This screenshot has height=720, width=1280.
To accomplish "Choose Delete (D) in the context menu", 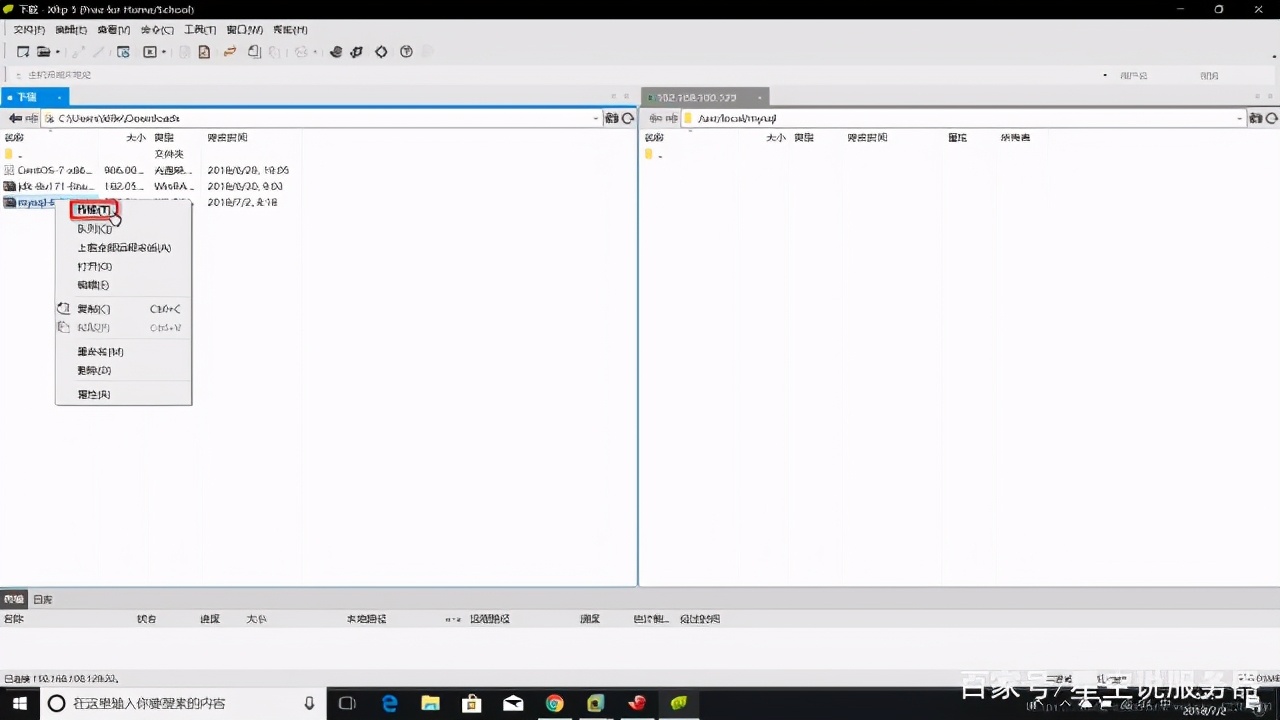I will point(95,370).
